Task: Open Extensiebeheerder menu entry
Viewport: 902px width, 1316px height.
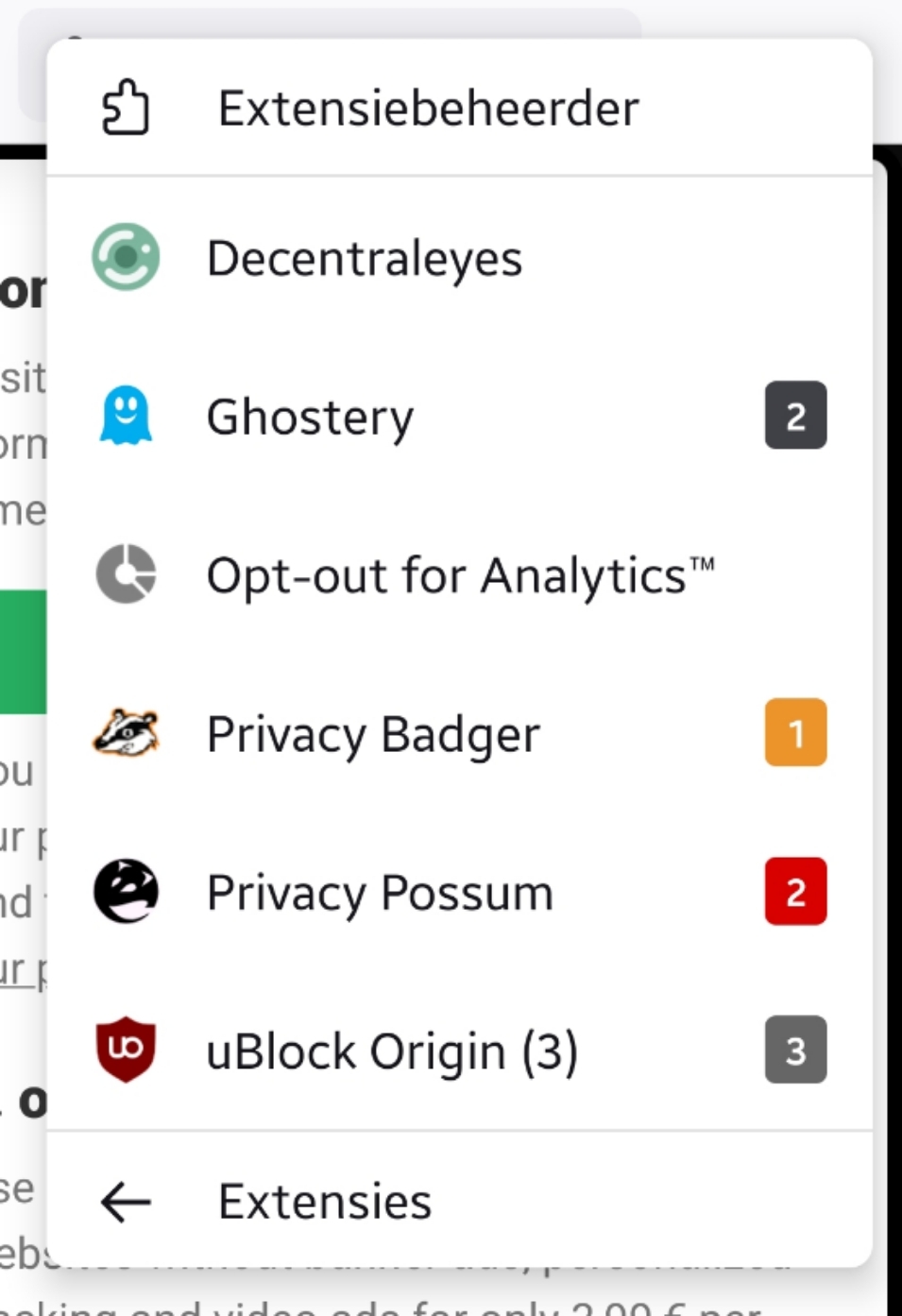Action: [x=459, y=108]
